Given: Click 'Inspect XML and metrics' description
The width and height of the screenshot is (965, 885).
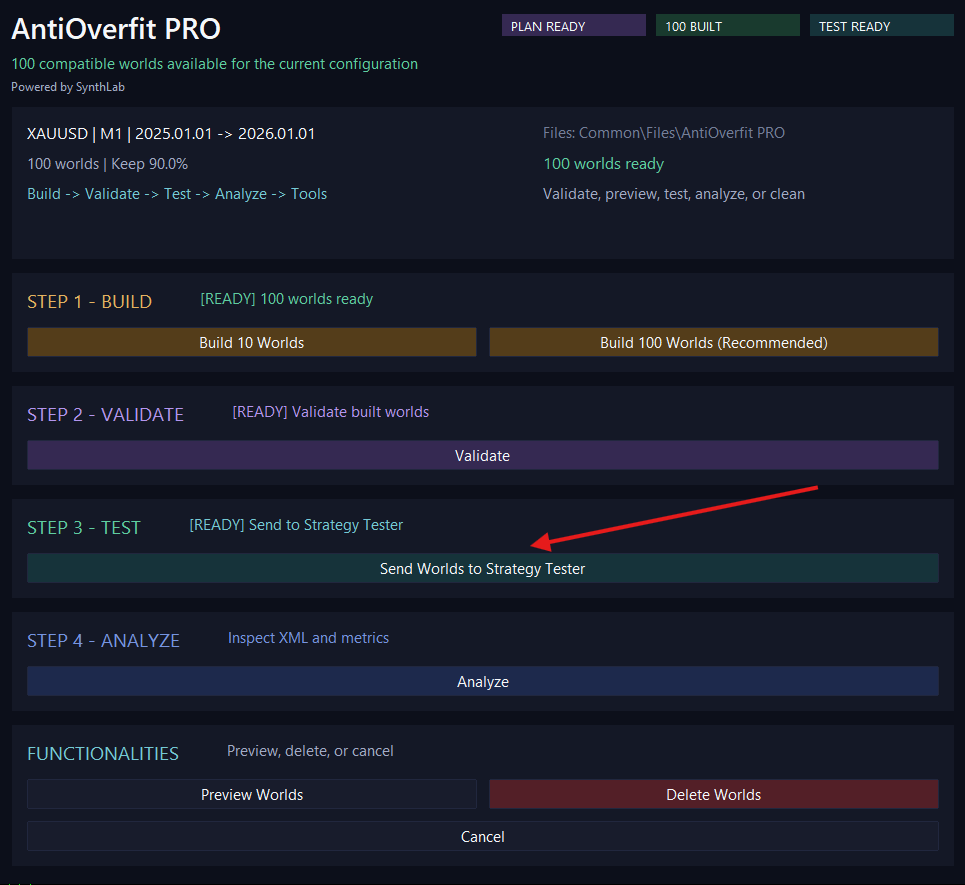Looking at the screenshot, I should [308, 638].
